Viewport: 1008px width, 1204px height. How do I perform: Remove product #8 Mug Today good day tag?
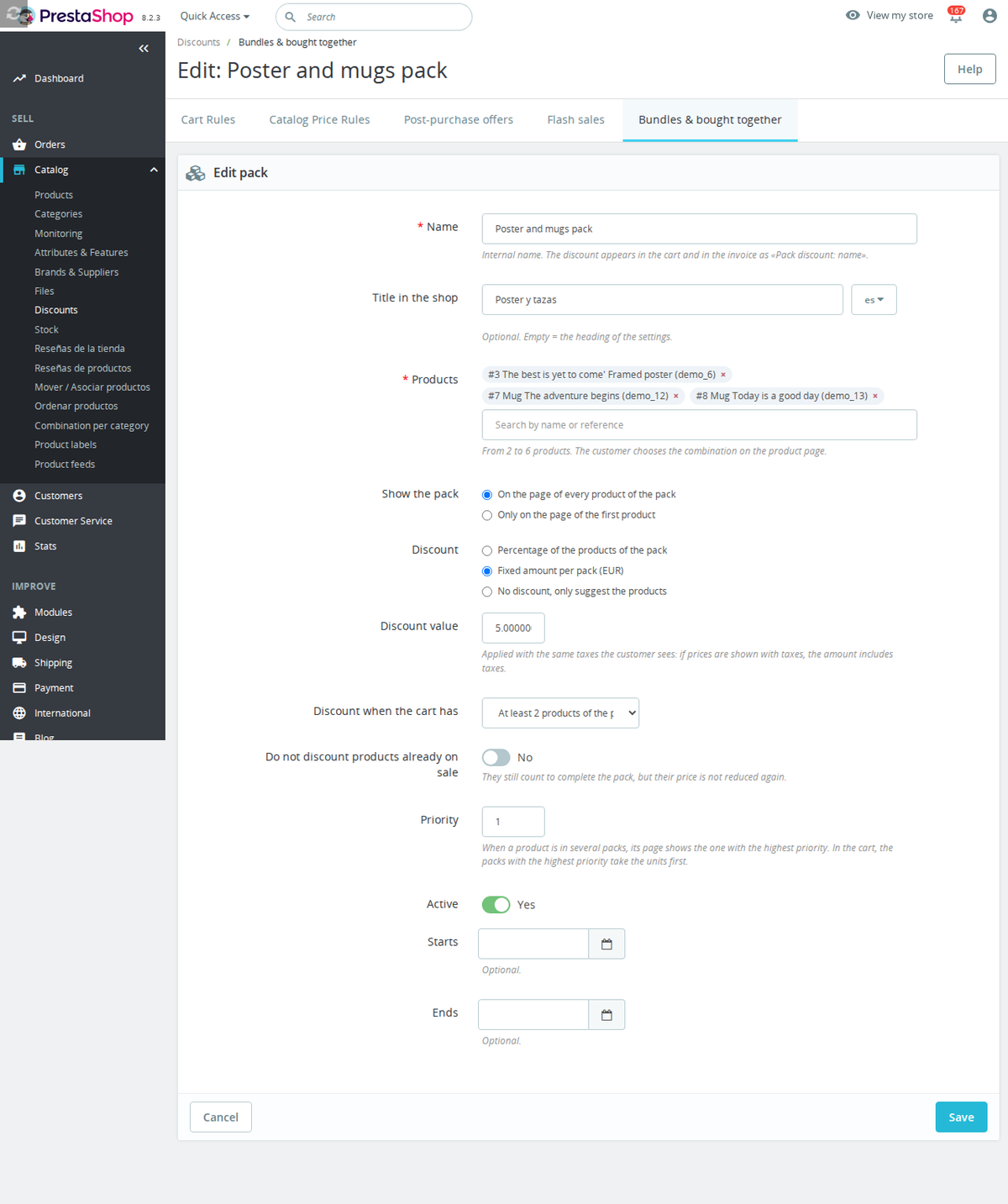tap(875, 396)
